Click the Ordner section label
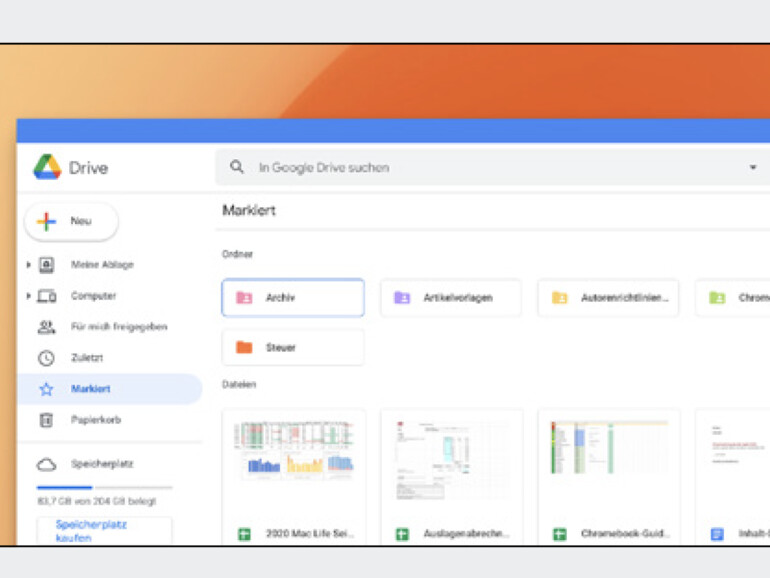 [x=237, y=254]
